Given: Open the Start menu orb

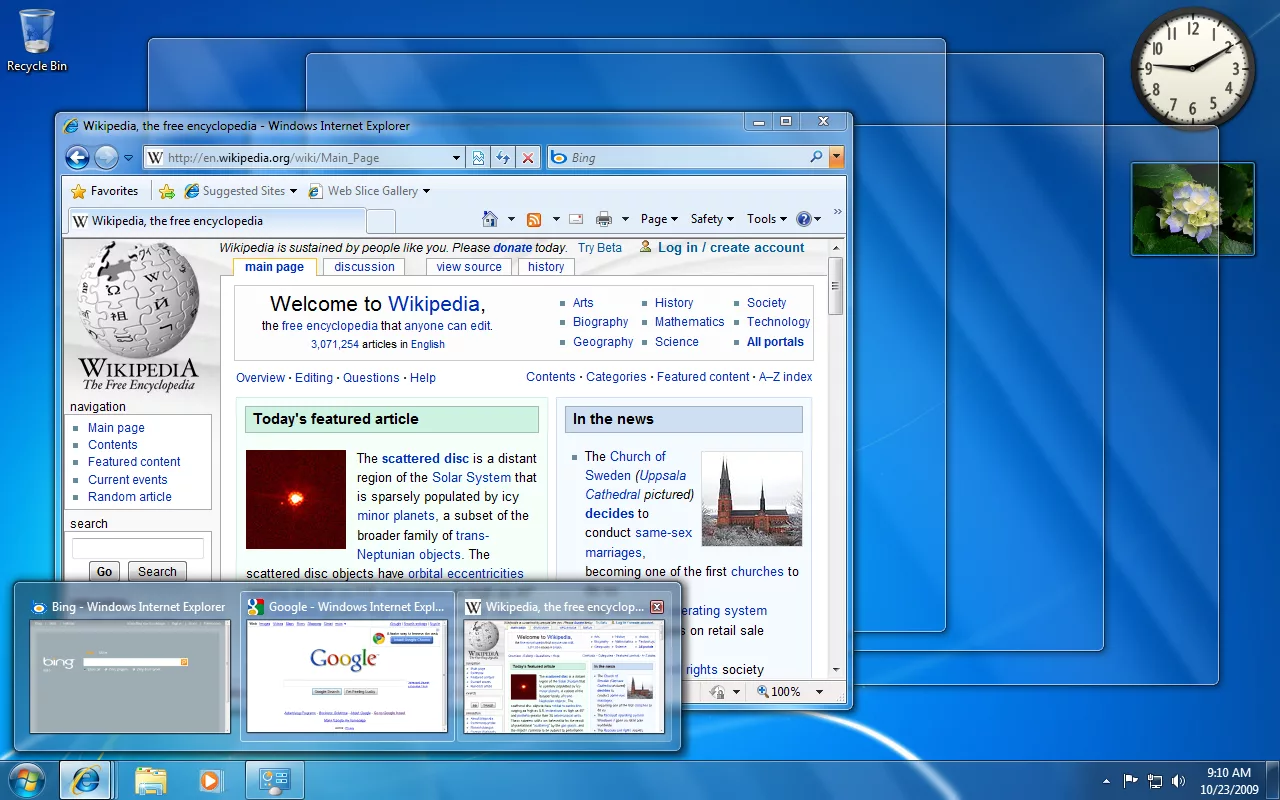Looking at the screenshot, I should pyautogui.click(x=27, y=780).
